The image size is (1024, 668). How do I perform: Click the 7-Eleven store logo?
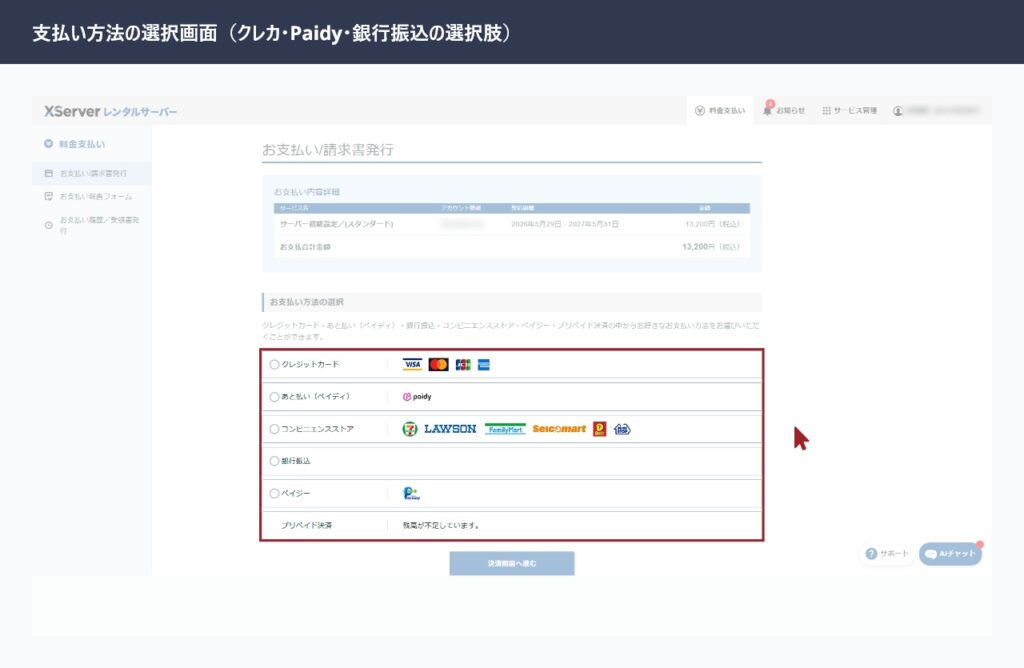click(409, 429)
